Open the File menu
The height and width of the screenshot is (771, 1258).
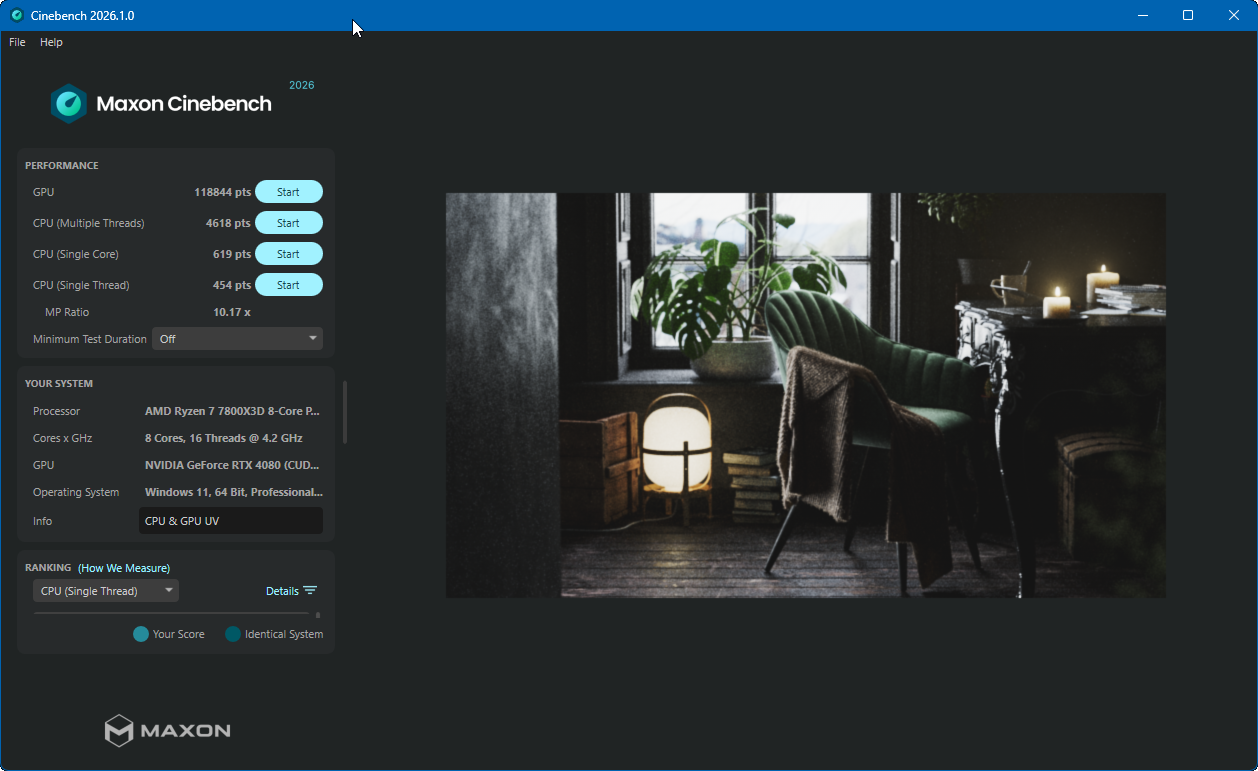click(17, 42)
